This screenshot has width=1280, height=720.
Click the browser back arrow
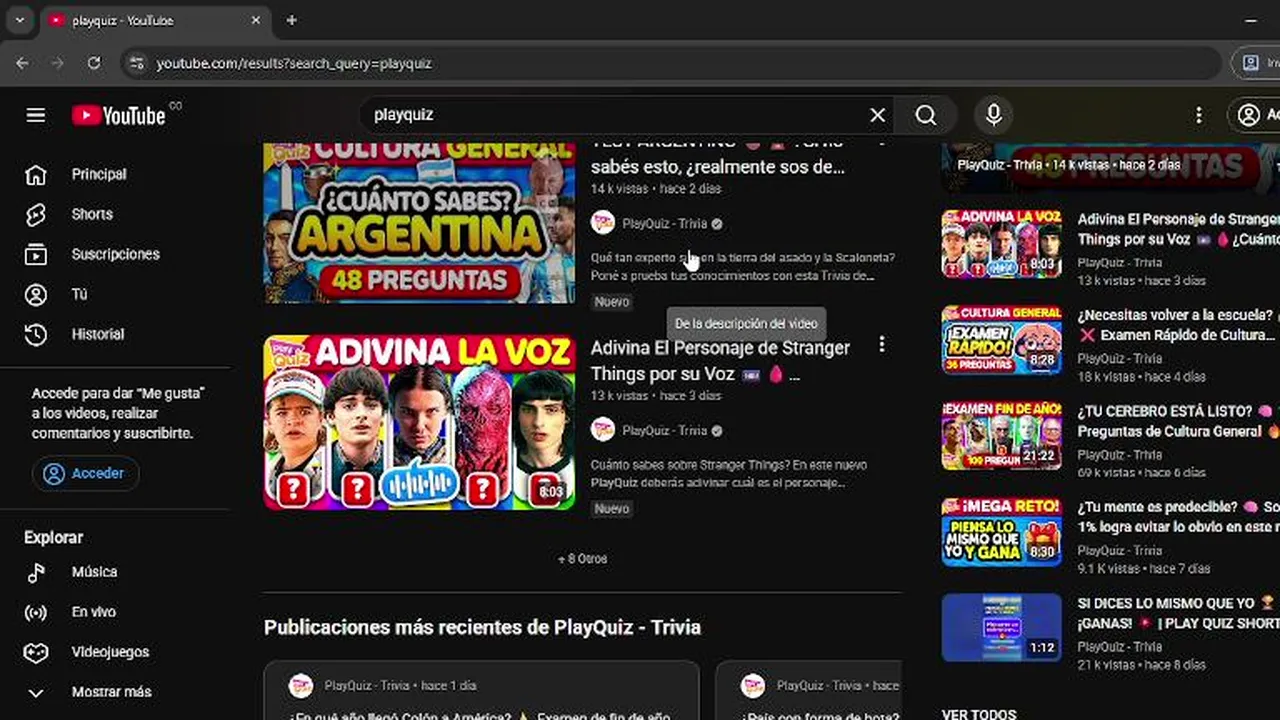(x=22, y=63)
